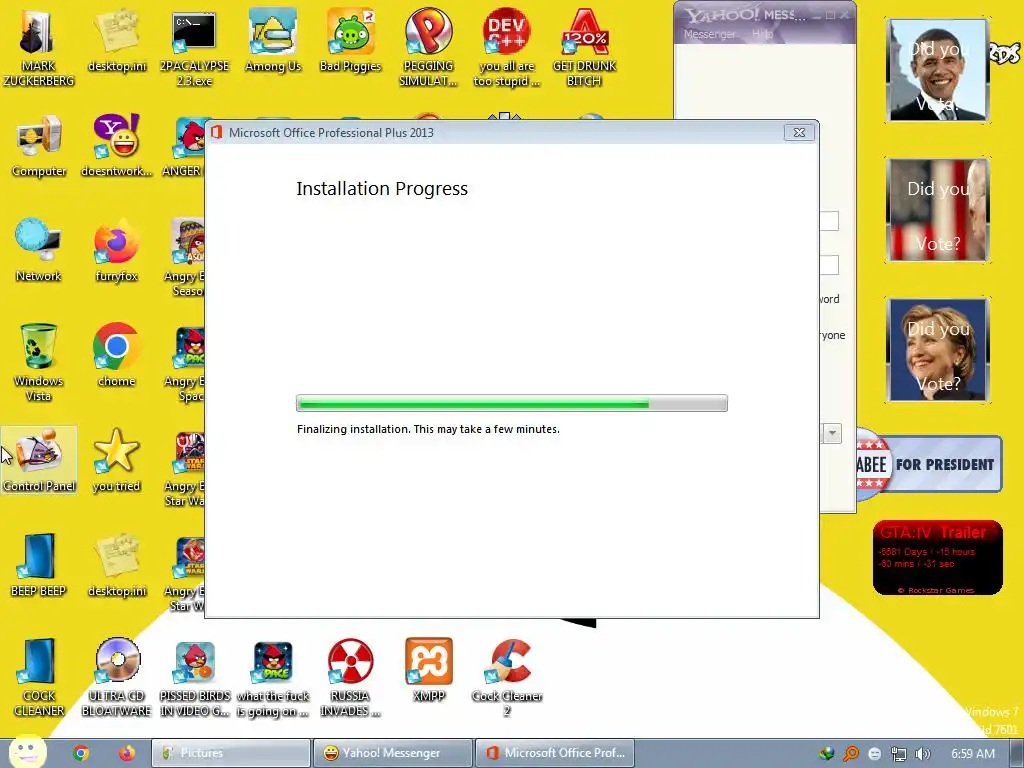Select the Bad Piggies shortcut
Screen dimensions: 1024x768
tap(350, 40)
